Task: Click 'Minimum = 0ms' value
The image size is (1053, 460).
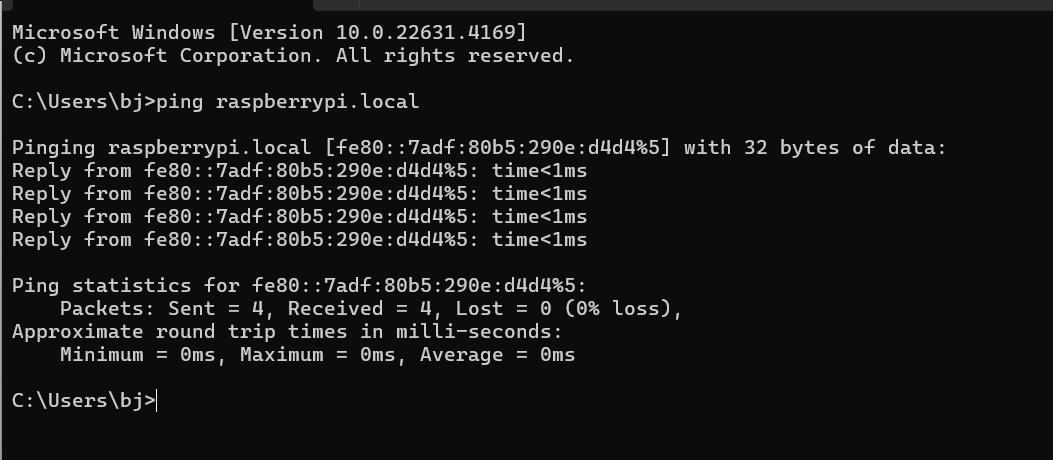Action: point(138,355)
